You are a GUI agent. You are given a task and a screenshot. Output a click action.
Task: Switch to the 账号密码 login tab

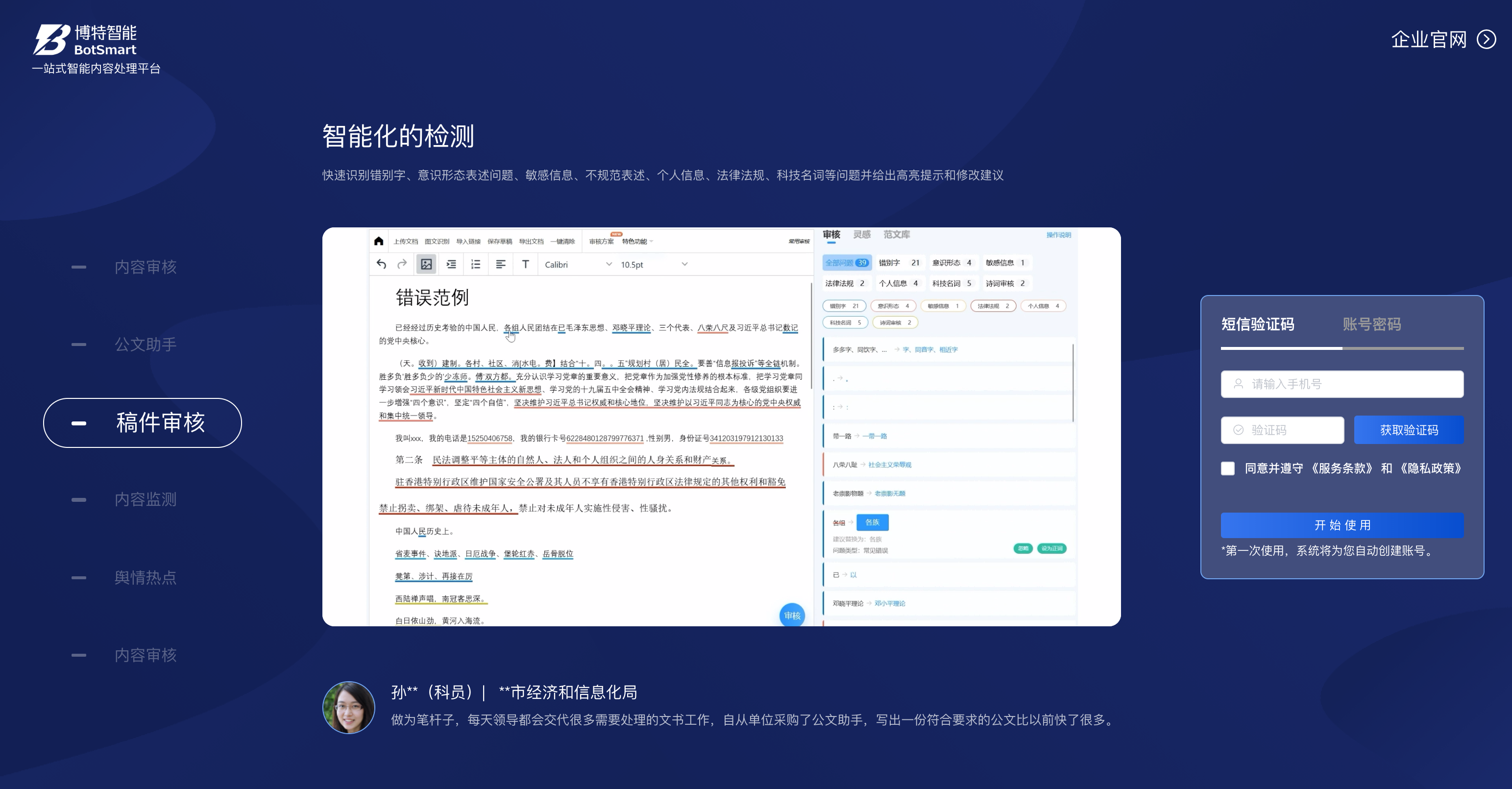point(1372,324)
